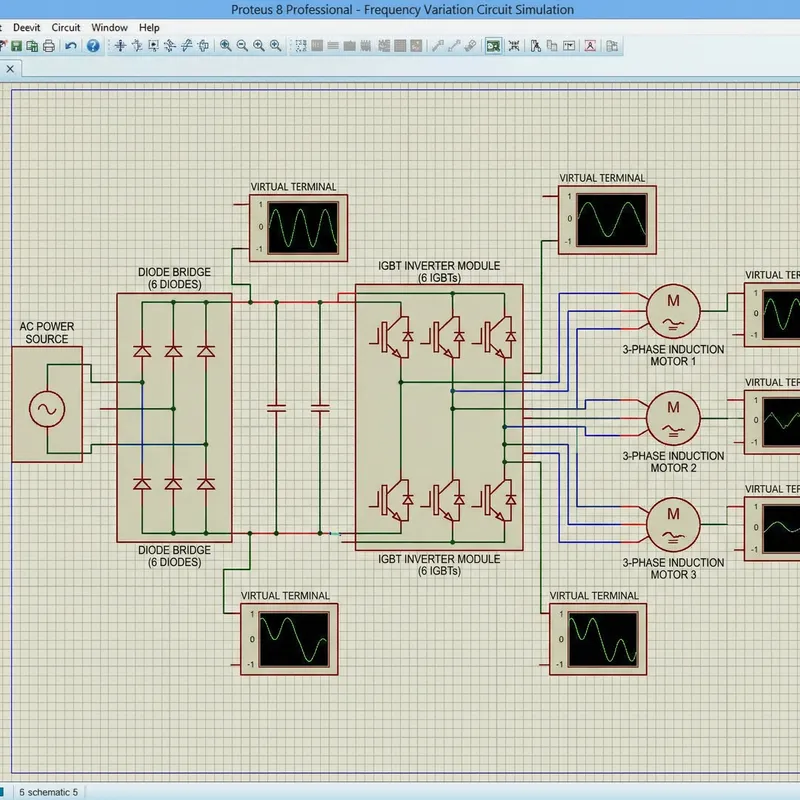This screenshot has height=800, width=800.
Task: Click the Undo icon on the toolbar
Action: click(x=71, y=44)
